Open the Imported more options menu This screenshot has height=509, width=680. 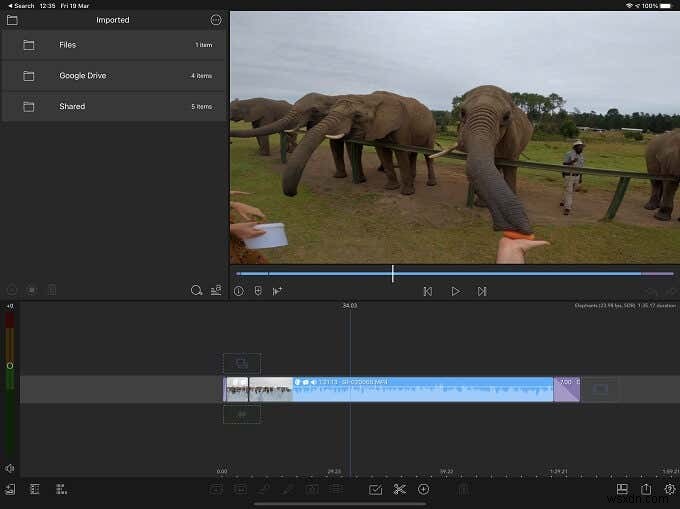click(x=216, y=20)
